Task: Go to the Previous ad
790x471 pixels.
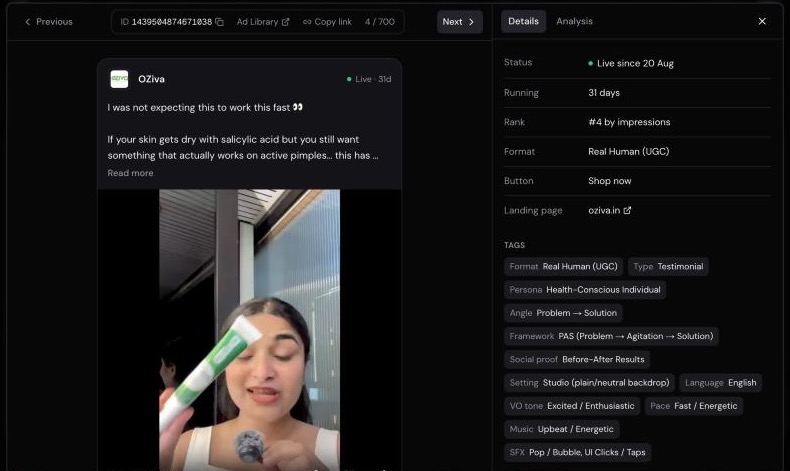Action: pyautogui.click(x=48, y=22)
